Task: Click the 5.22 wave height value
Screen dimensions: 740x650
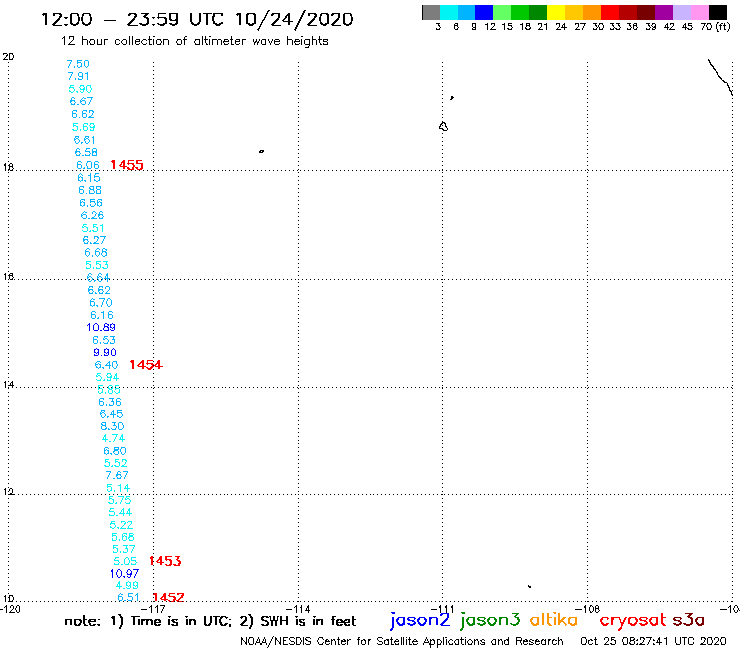Action: 121,525
